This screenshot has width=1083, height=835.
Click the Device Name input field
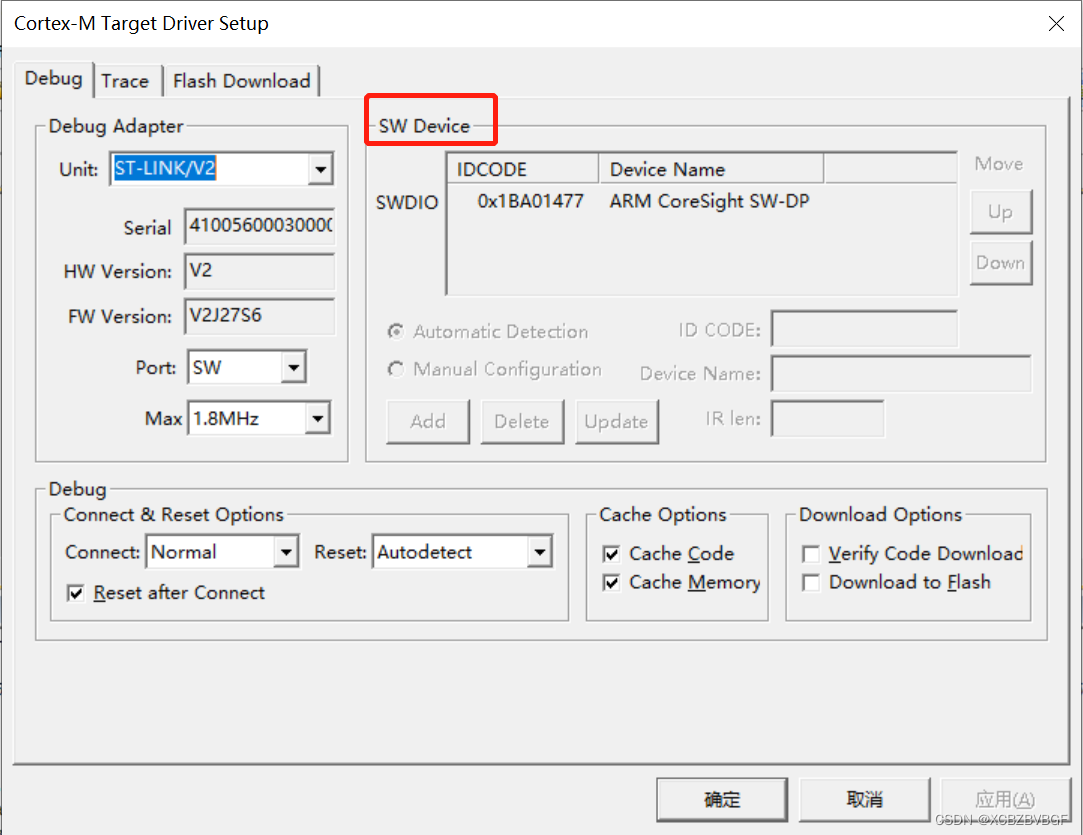(x=901, y=374)
